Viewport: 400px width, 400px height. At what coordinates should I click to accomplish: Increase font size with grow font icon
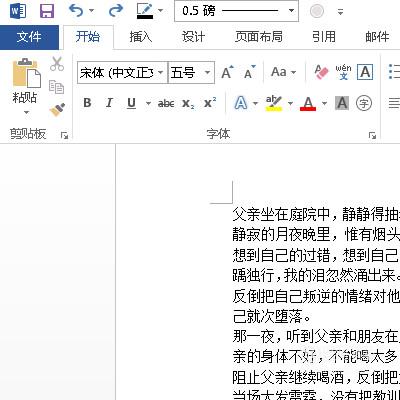pos(227,72)
